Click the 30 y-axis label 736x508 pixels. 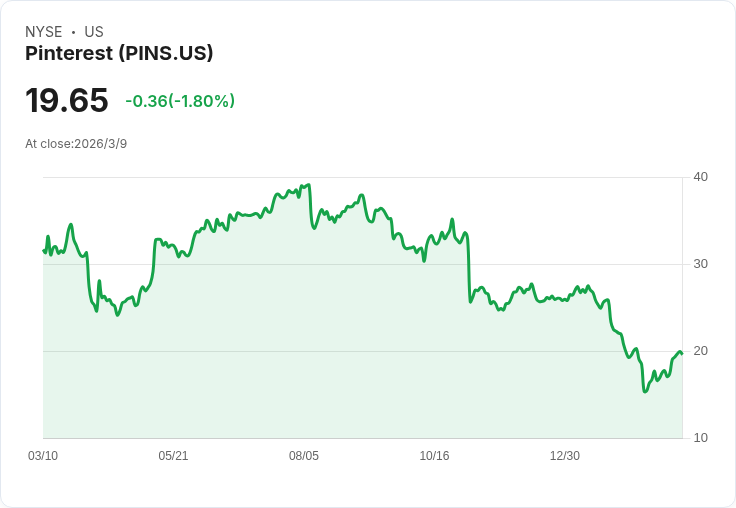point(701,264)
